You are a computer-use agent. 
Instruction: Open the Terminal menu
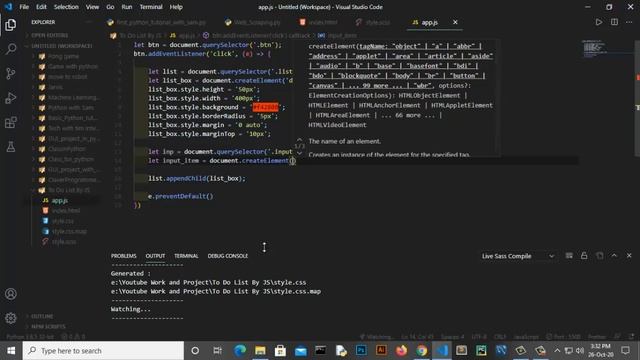(x=151, y=7)
